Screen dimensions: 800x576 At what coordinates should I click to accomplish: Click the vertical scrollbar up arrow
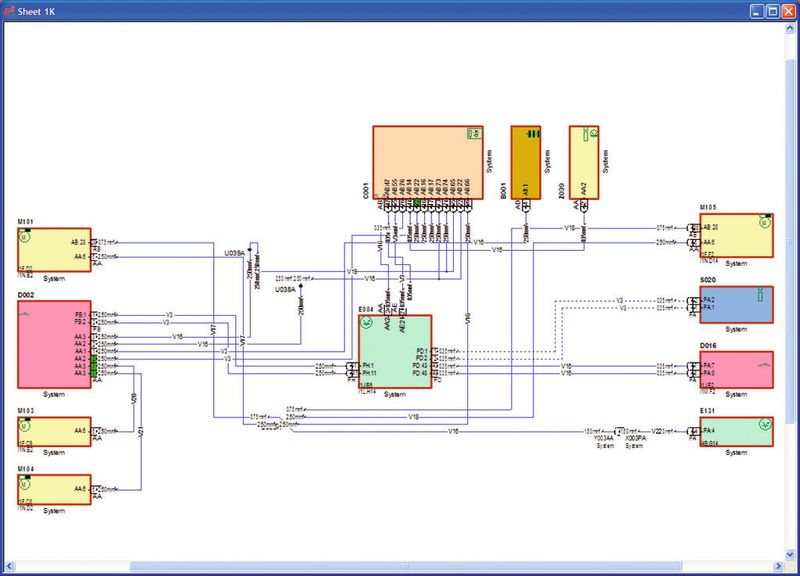(x=790, y=29)
